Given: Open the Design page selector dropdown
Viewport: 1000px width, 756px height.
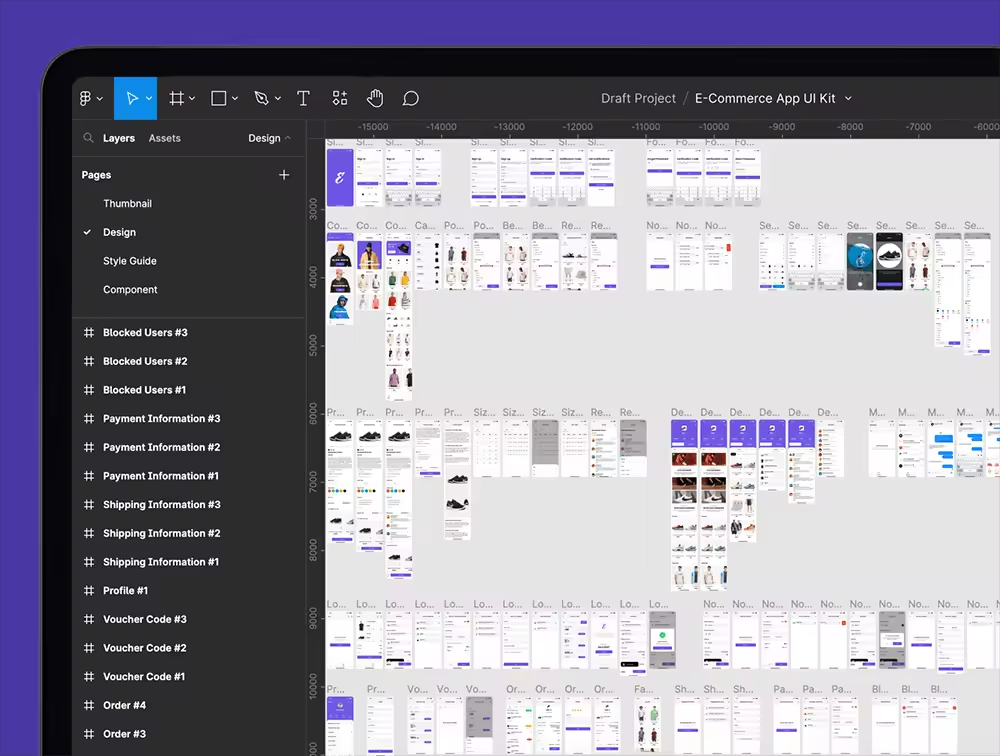Looking at the screenshot, I should point(269,138).
